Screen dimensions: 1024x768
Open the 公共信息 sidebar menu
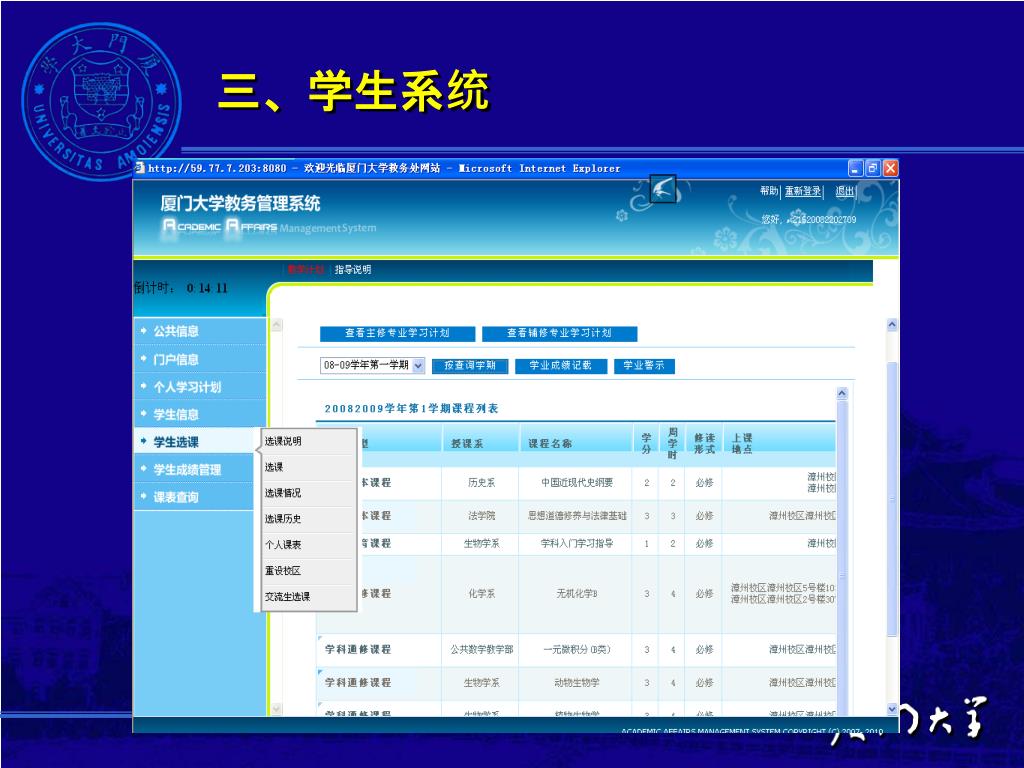[199, 331]
